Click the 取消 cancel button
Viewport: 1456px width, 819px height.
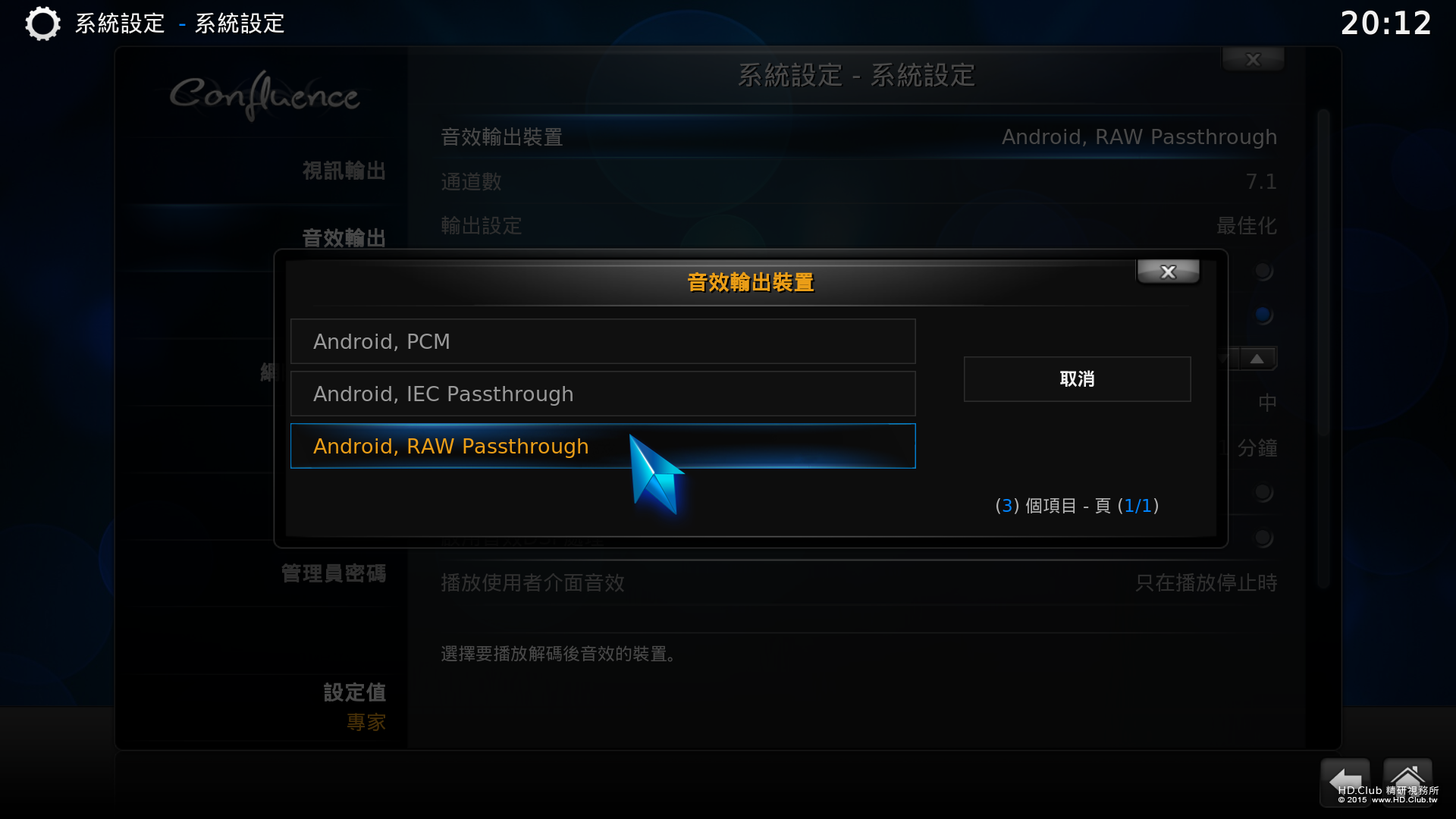tap(1077, 379)
